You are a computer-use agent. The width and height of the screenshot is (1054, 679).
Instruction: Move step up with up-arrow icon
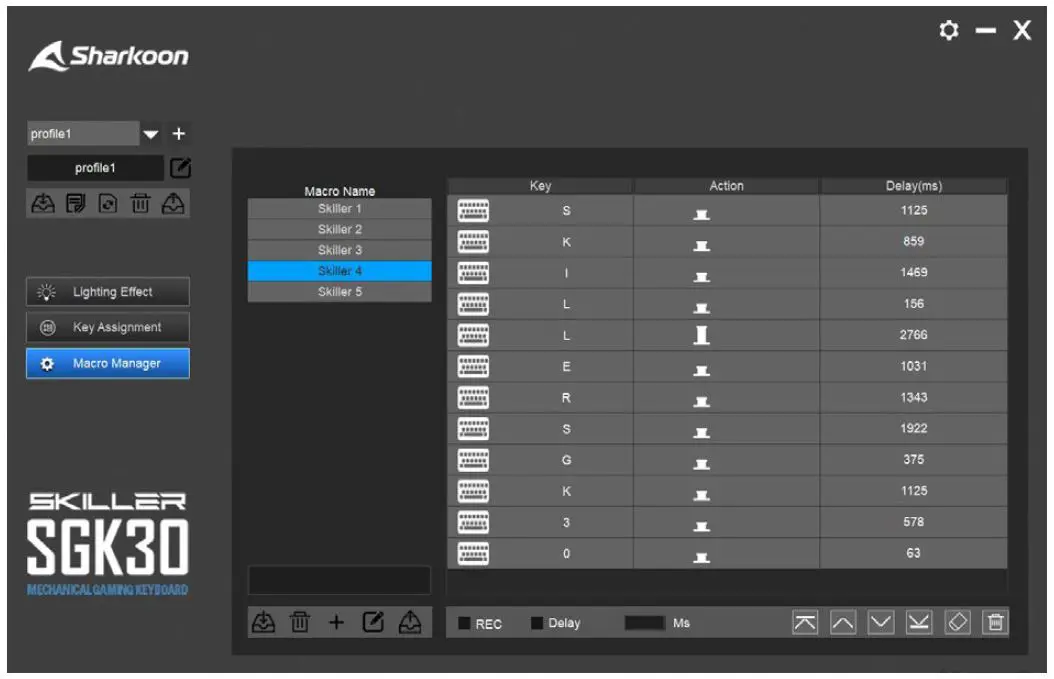tap(843, 623)
